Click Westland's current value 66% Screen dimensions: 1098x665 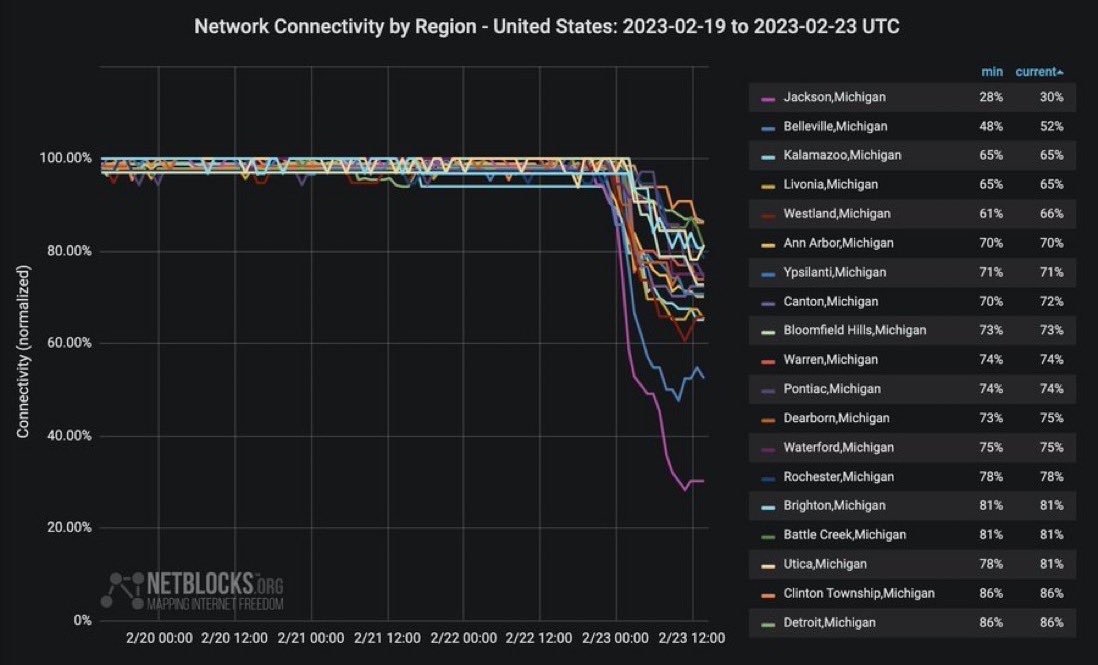tap(1052, 214)
